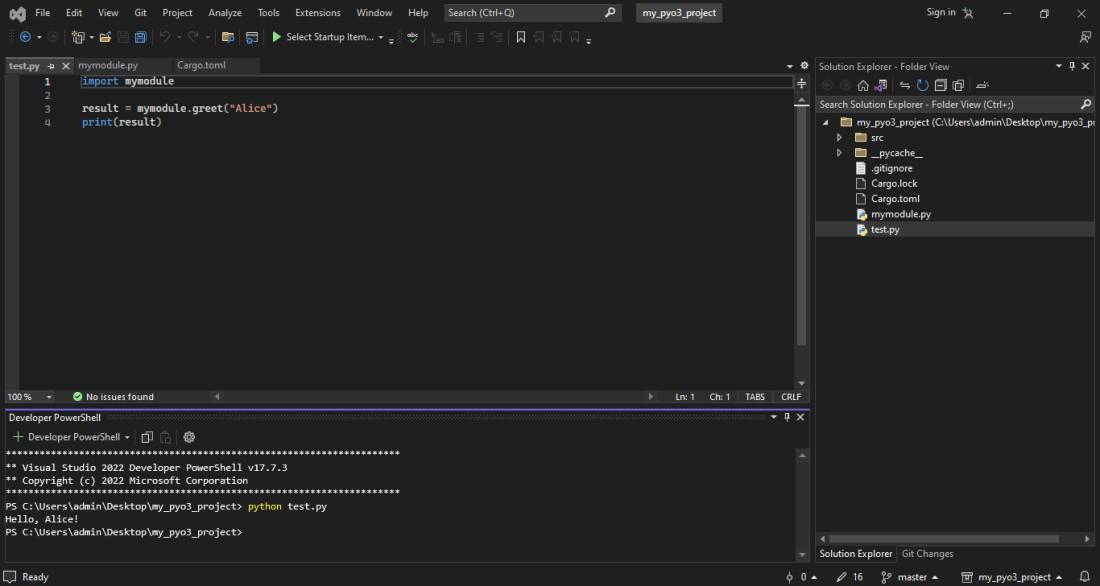Click Home icon in Solution Explorer
Image resolution: width=1100 pixels, height=586 pixels.
click(863, 85)
